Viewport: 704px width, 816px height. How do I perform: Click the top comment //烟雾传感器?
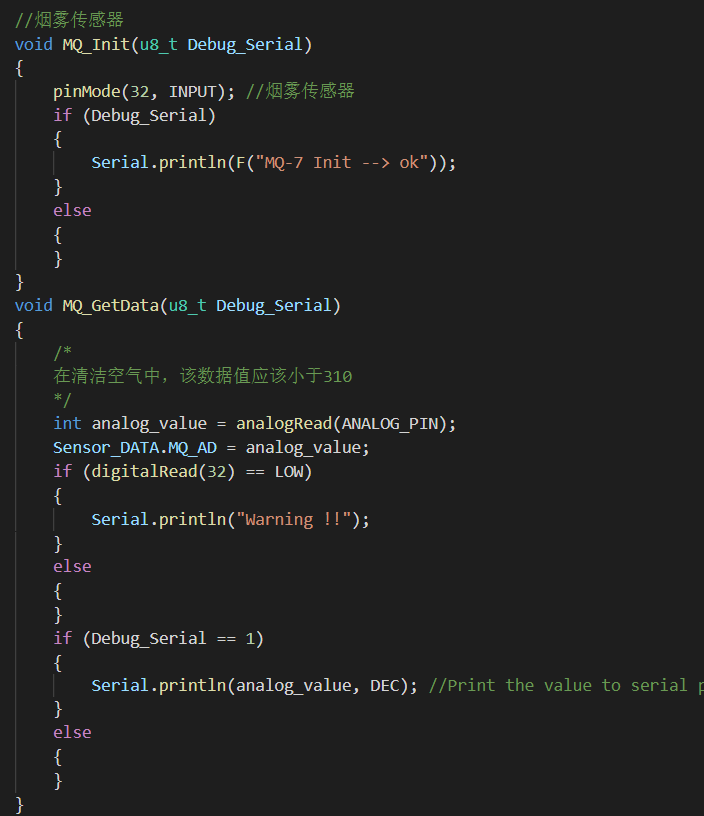pos(69,20)
